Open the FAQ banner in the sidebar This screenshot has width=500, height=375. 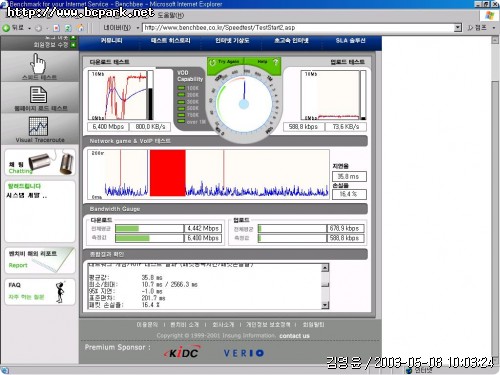(40, 292)
